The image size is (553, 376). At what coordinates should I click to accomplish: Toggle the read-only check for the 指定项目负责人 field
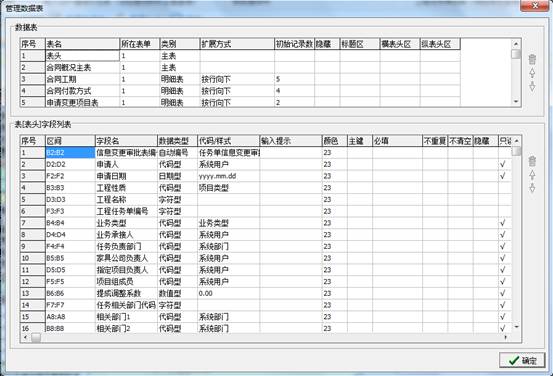click(503, 270)
